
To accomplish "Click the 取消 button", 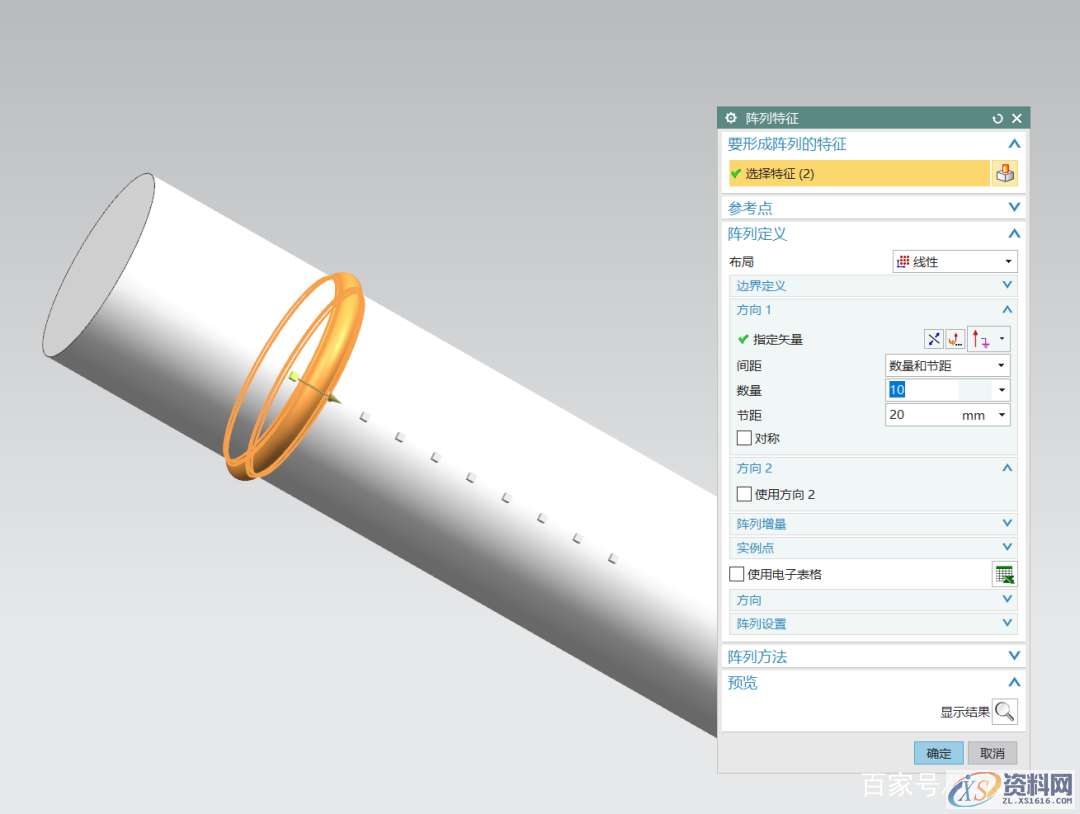I will tap(992, 754).
